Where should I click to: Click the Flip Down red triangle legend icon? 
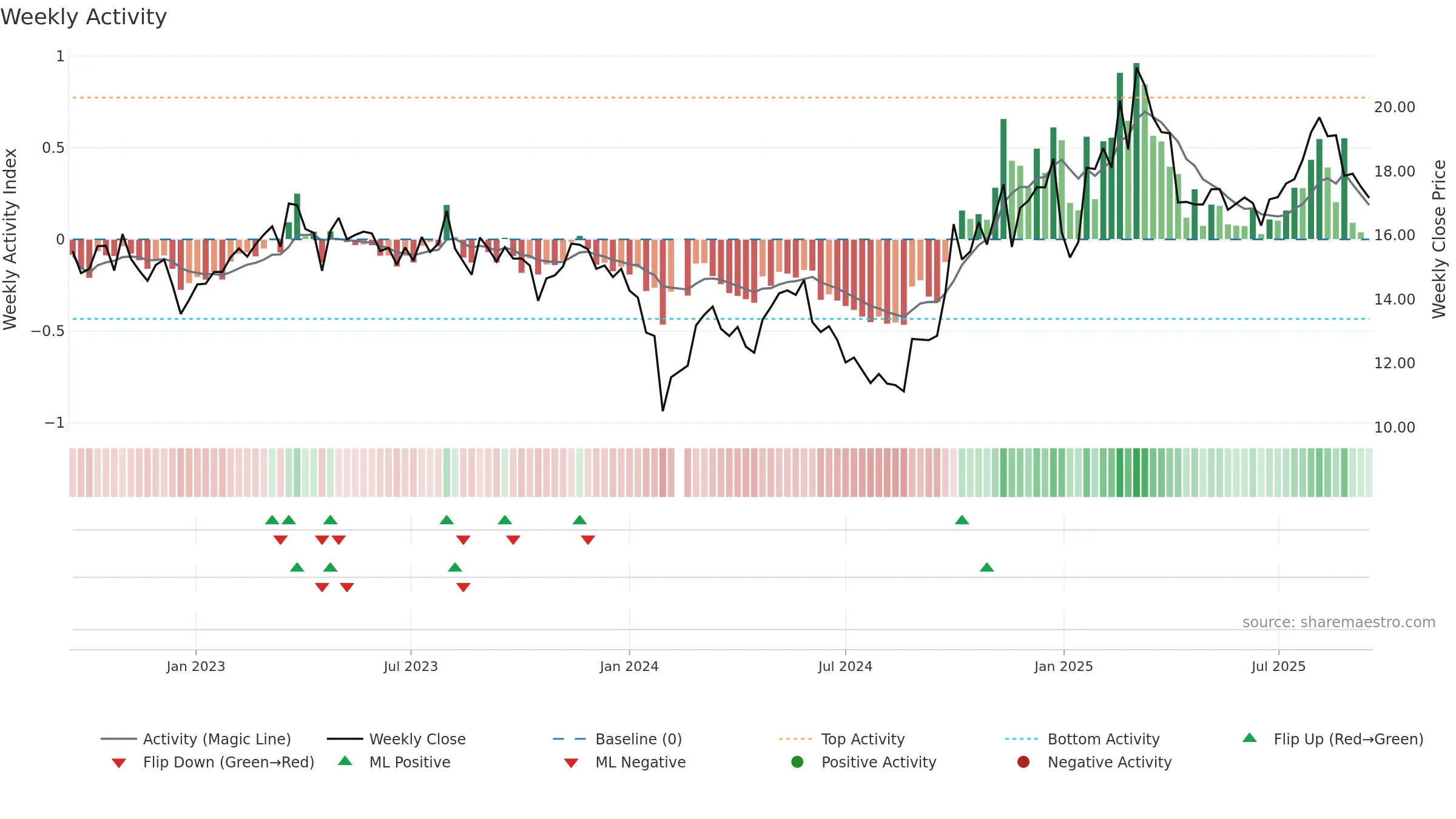tap(119, 763)
